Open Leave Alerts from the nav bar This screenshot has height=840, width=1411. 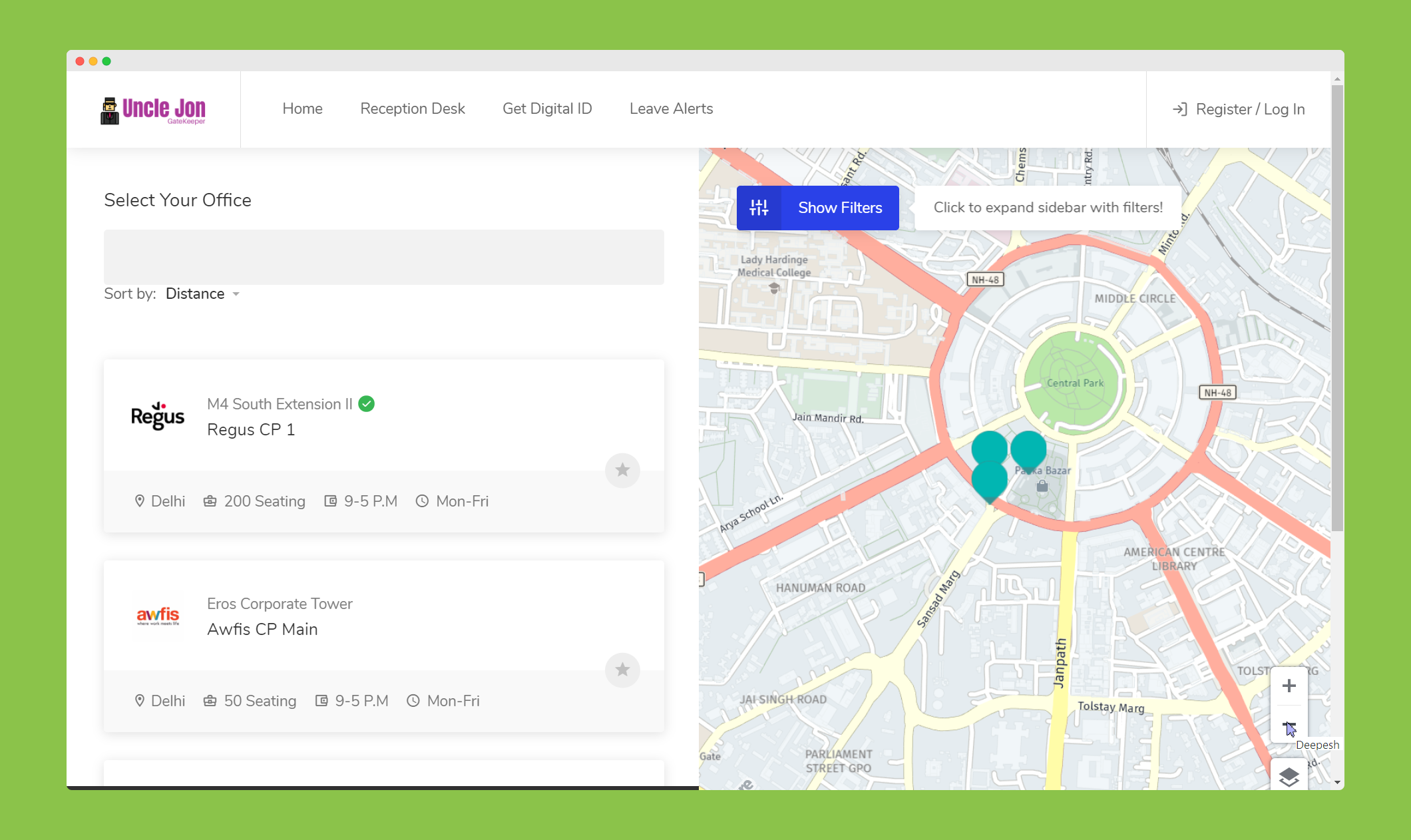click(x=671, y=108)
